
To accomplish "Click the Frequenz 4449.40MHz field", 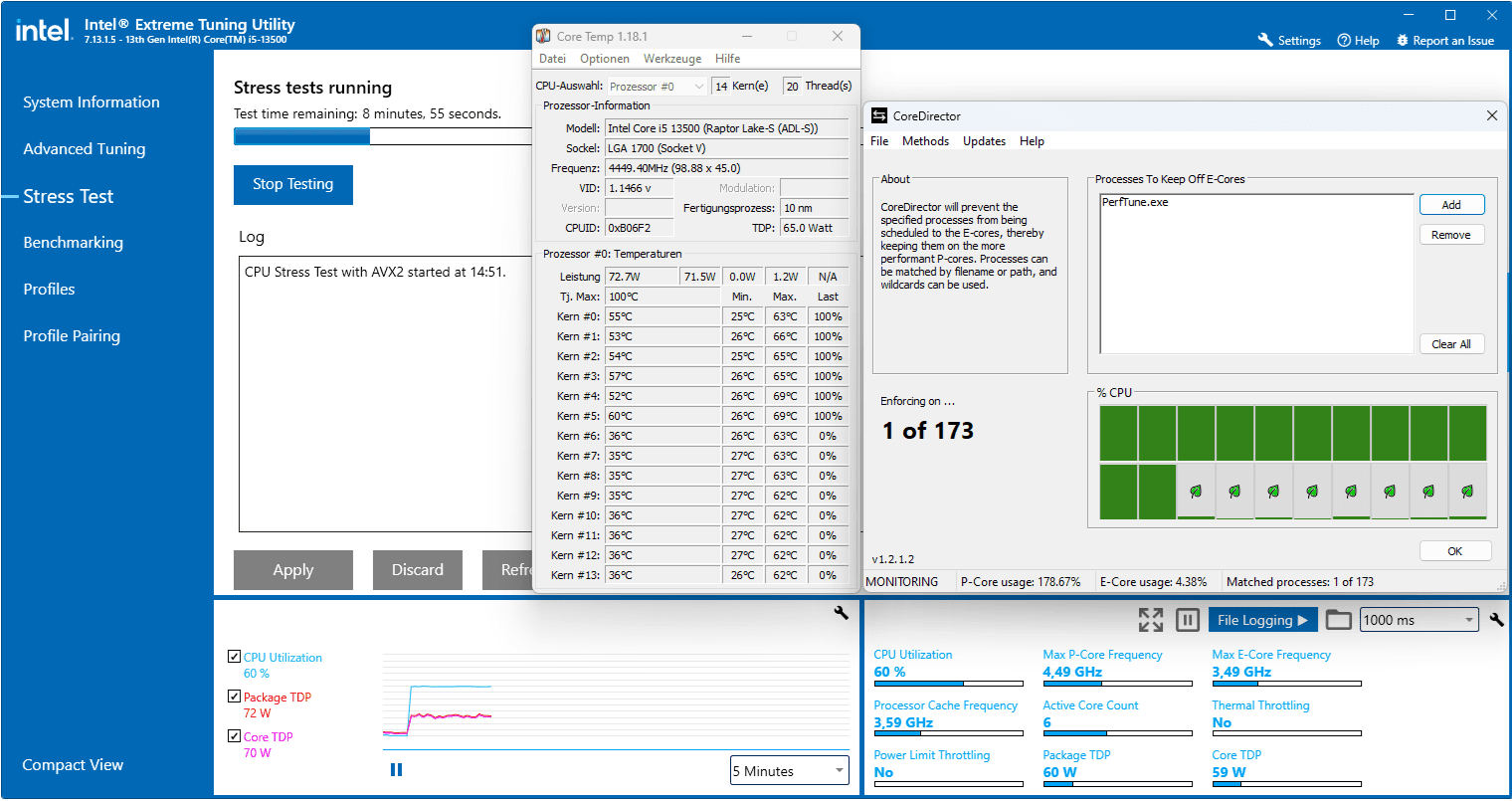I will click(x=726, y=168).
